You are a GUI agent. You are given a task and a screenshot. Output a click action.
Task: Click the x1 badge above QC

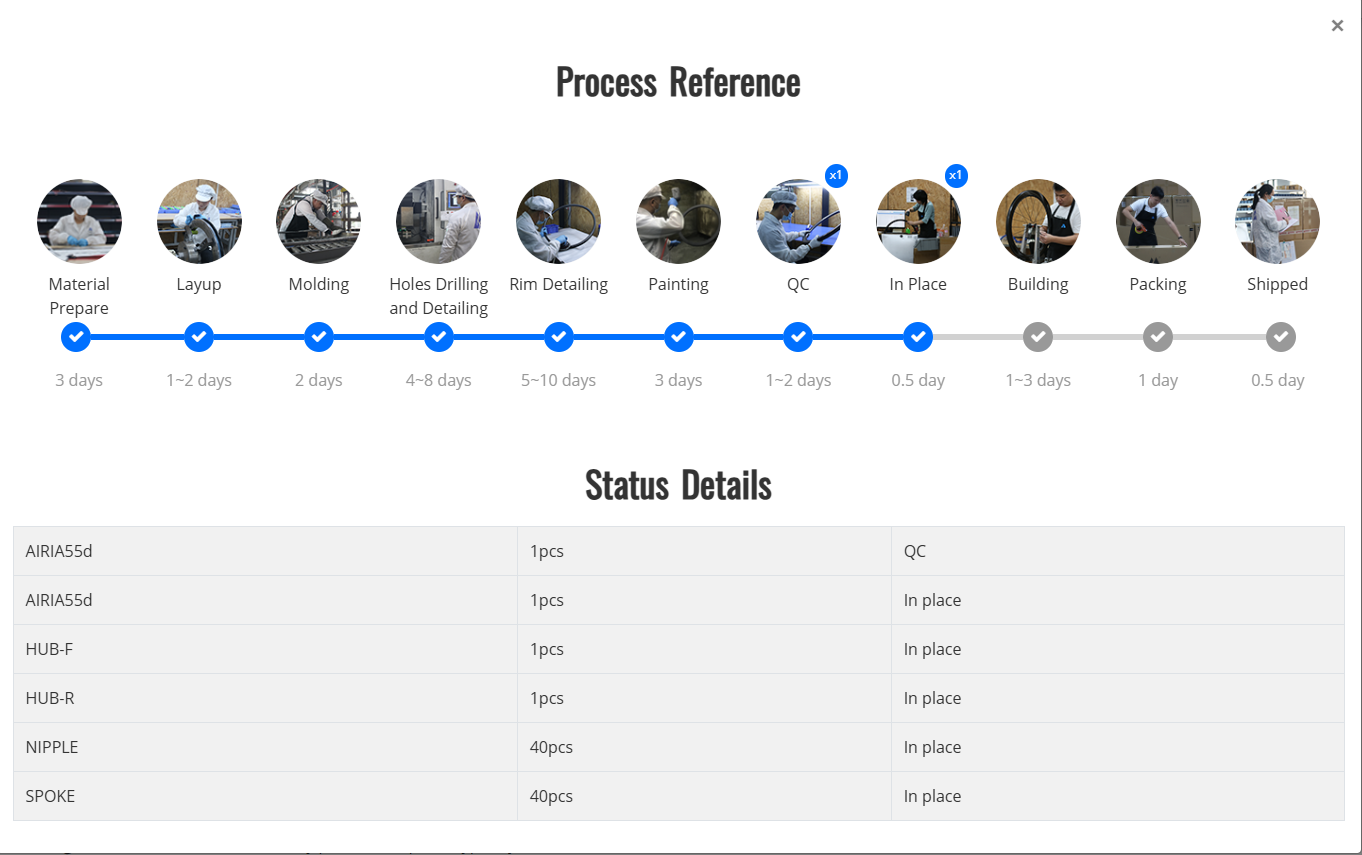836,176
